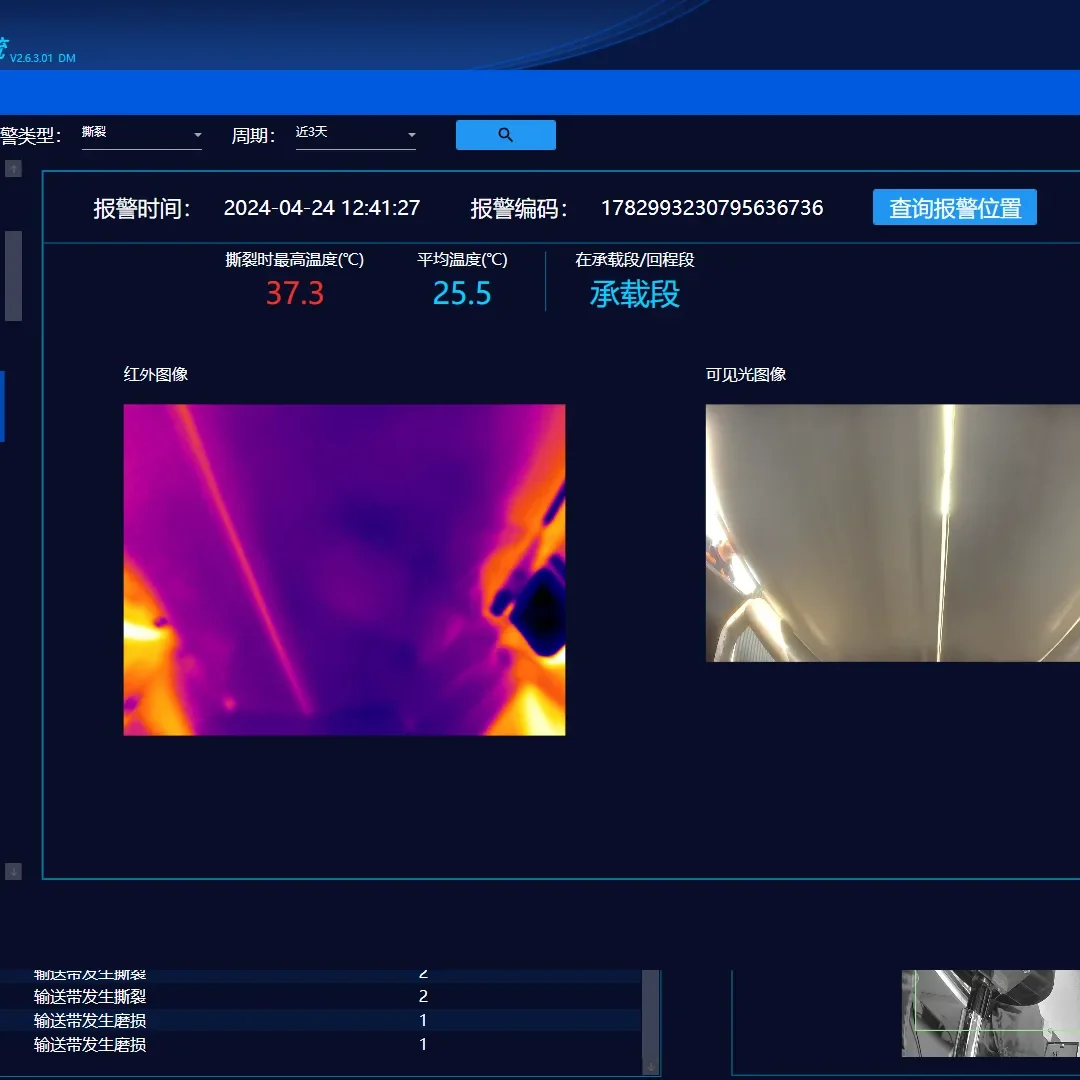The height and width of the screenshot is (1080, 1080).
Task: Click the magnifier search button
Action: (506, 135)
